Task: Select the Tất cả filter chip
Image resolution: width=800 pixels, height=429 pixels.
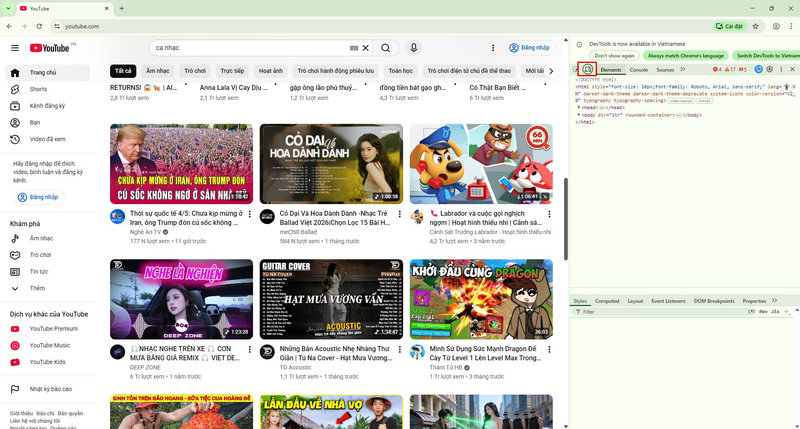Action: pyautogui.click(x=123, y=71)
